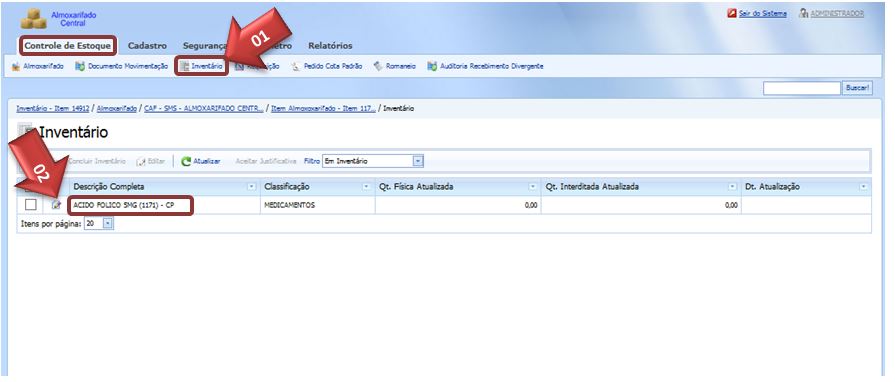
Task: Open the Itens por página dropdown
Action: [108, 224]
